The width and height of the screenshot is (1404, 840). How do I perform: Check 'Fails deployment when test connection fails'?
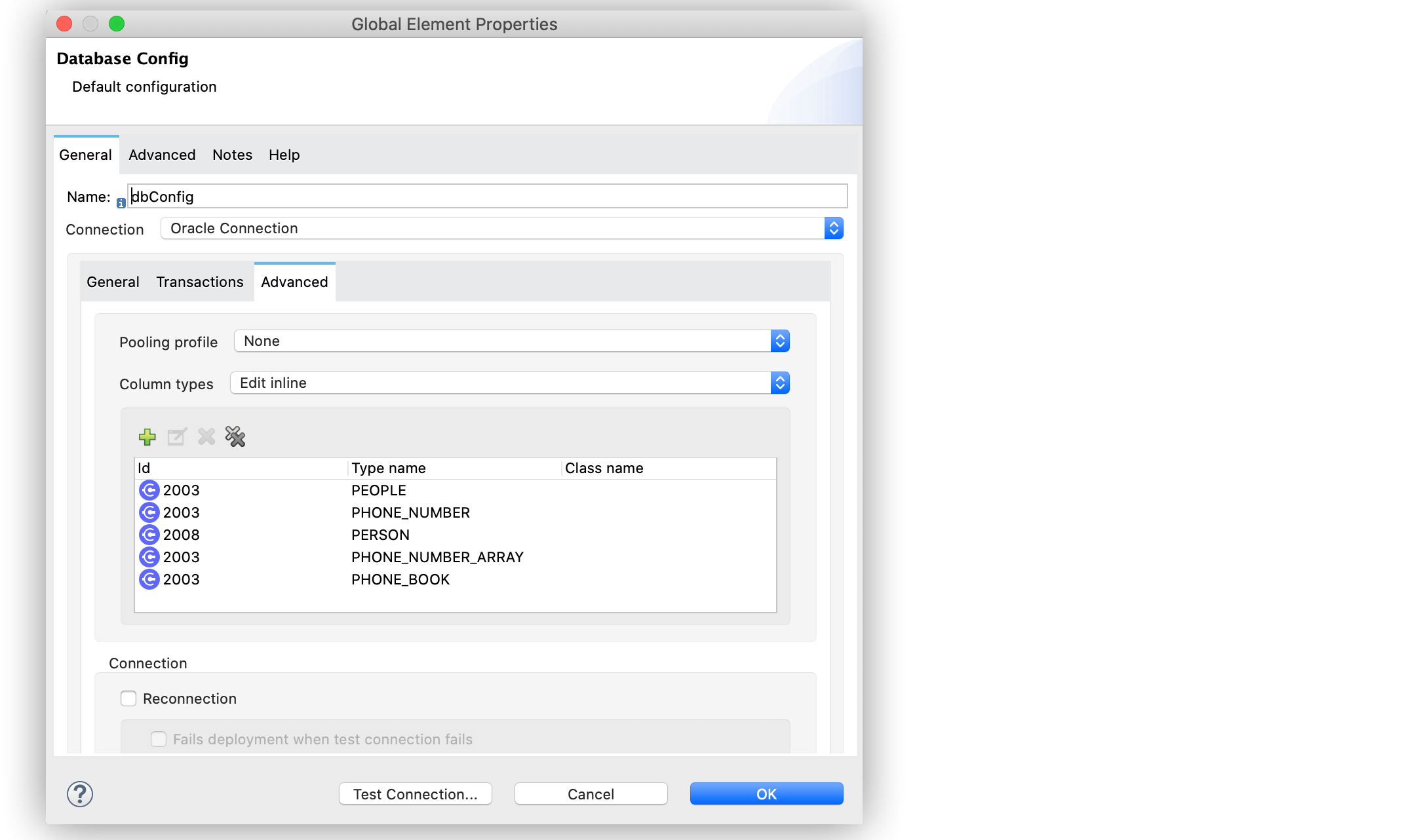click(x=159, y=738)
